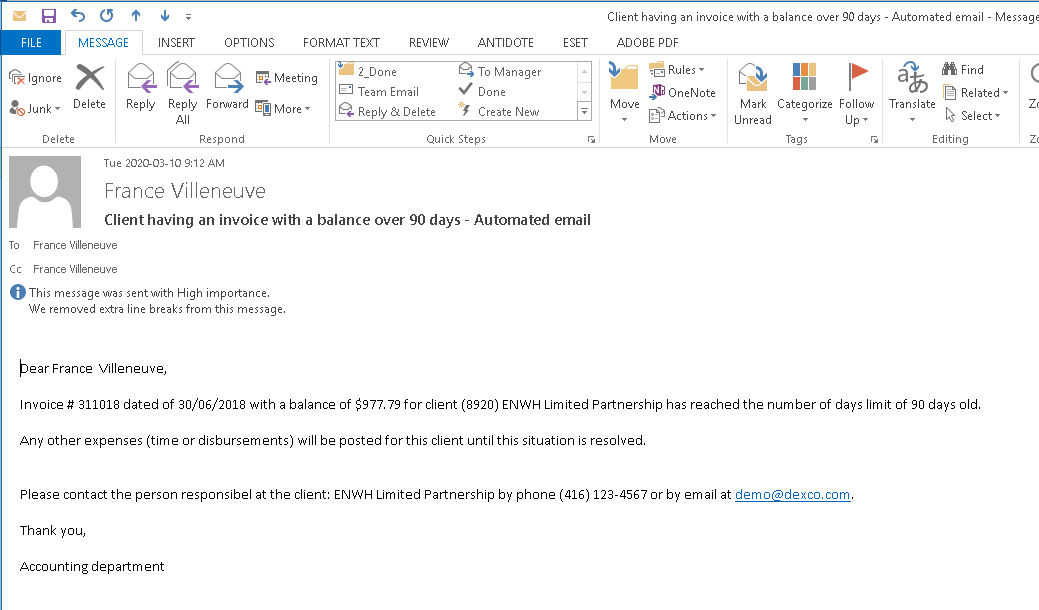The width and height of the screenshot is (1039, 610).
Task: Click the Find button in Editing group
Action: [x=963, y=70]
